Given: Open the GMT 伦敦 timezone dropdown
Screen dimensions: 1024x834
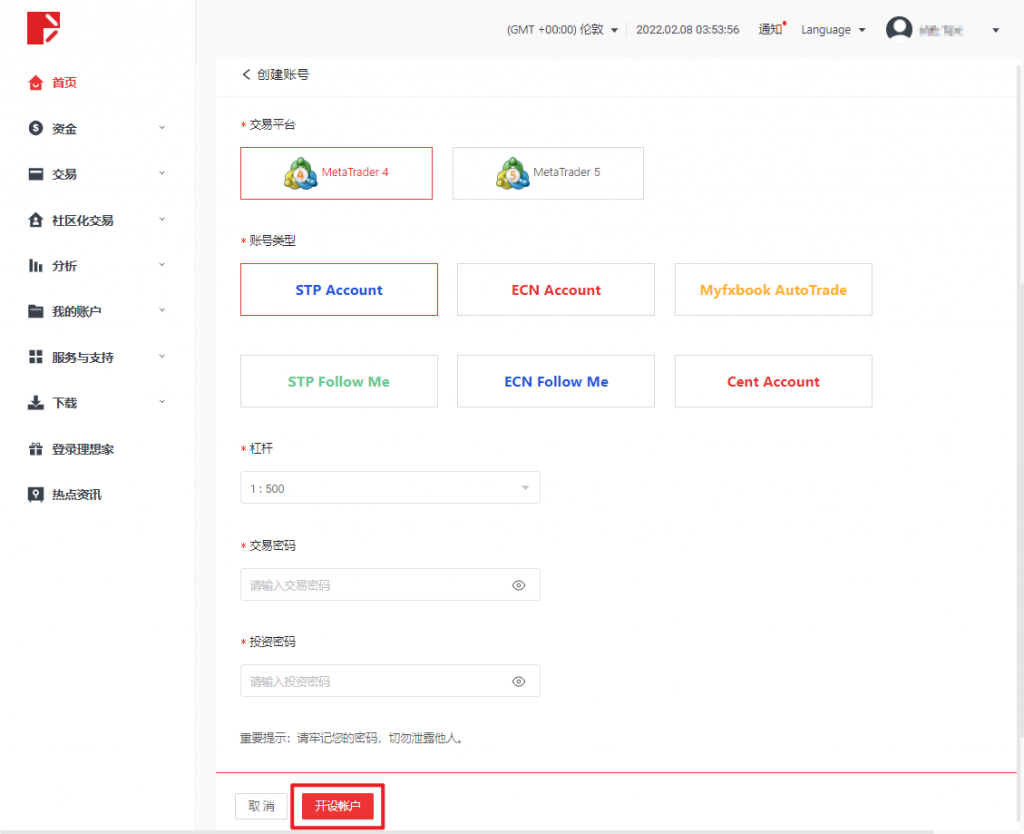Looking at the screenshot, I should point(563,30).
